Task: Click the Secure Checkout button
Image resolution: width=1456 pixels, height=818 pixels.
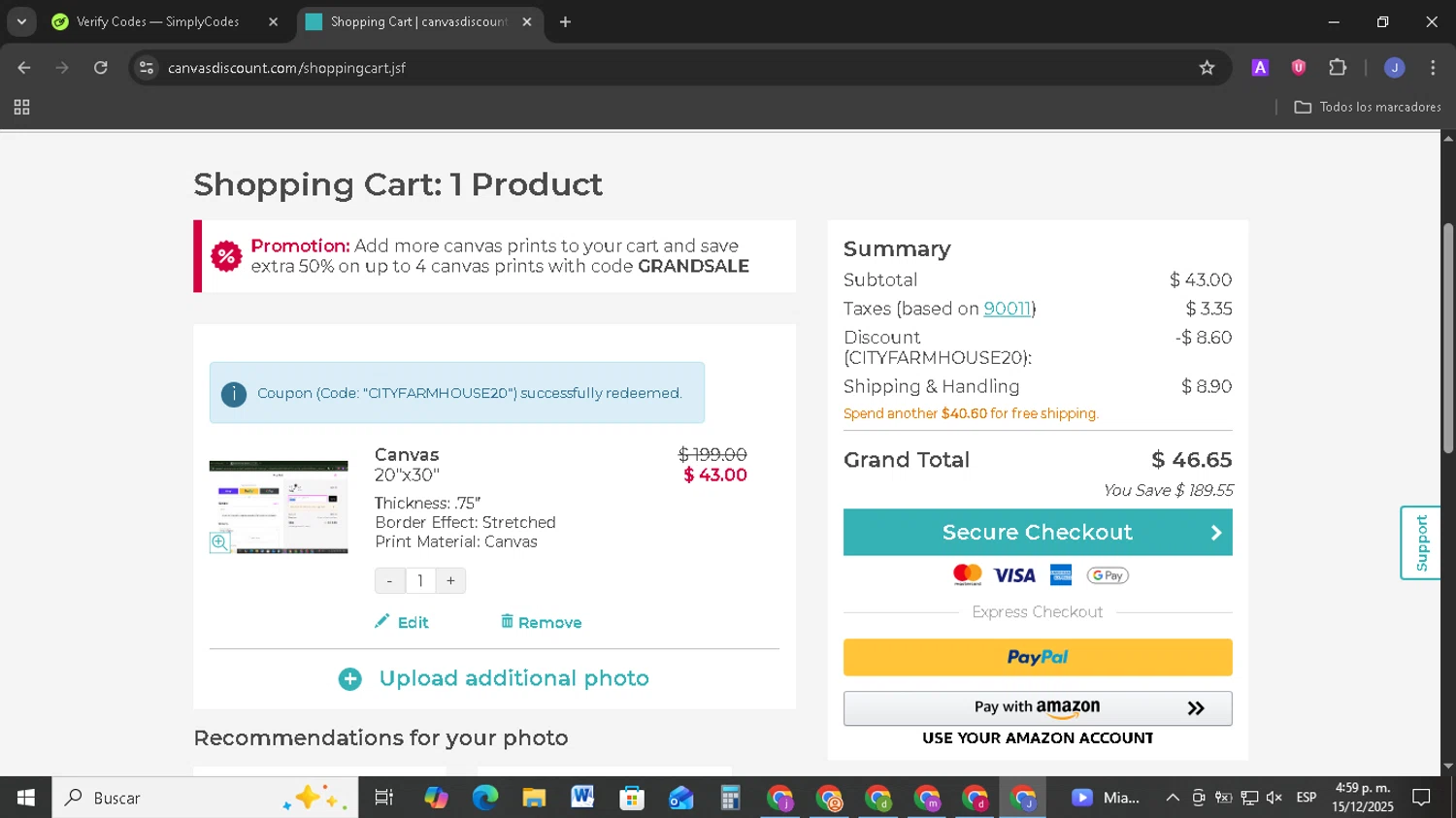Action: click(x=1037, y=533)
